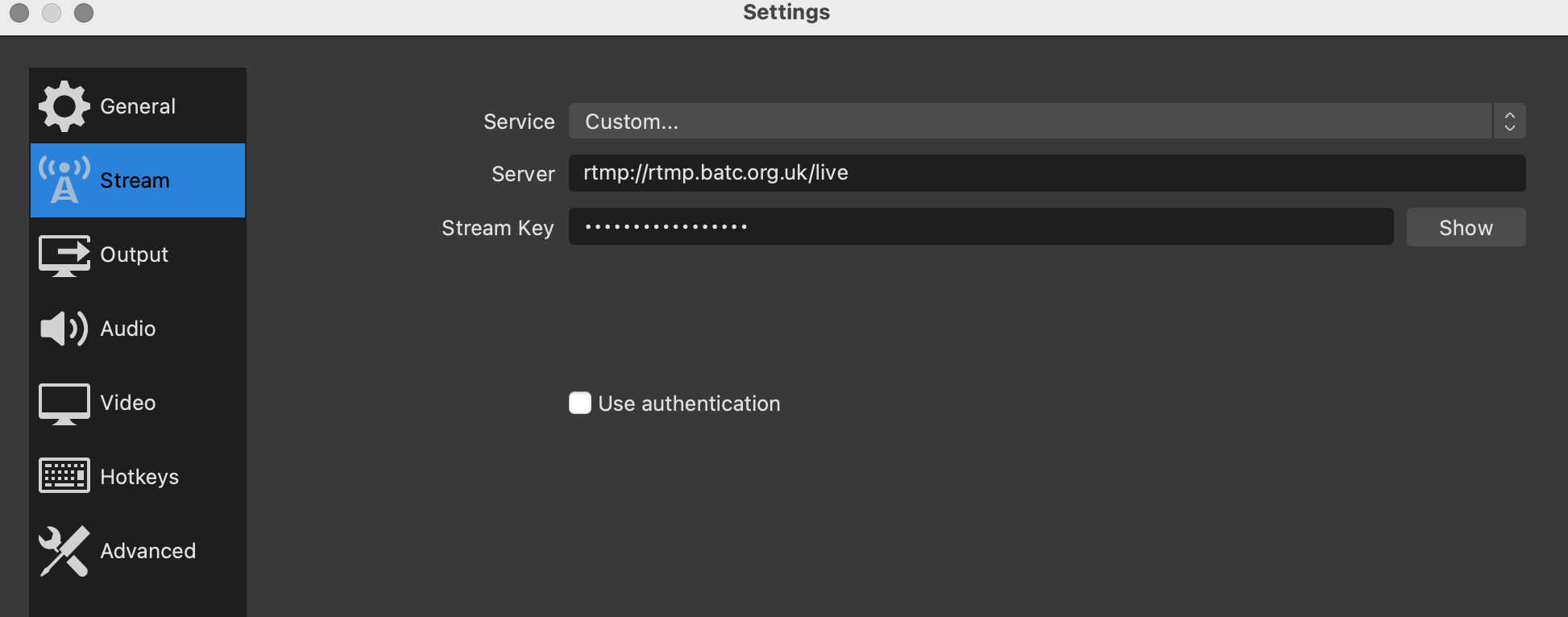The height and width of the screenshot is (617, 1568).
Task: Click the Video monitor icon
Action: click(64, 403)
